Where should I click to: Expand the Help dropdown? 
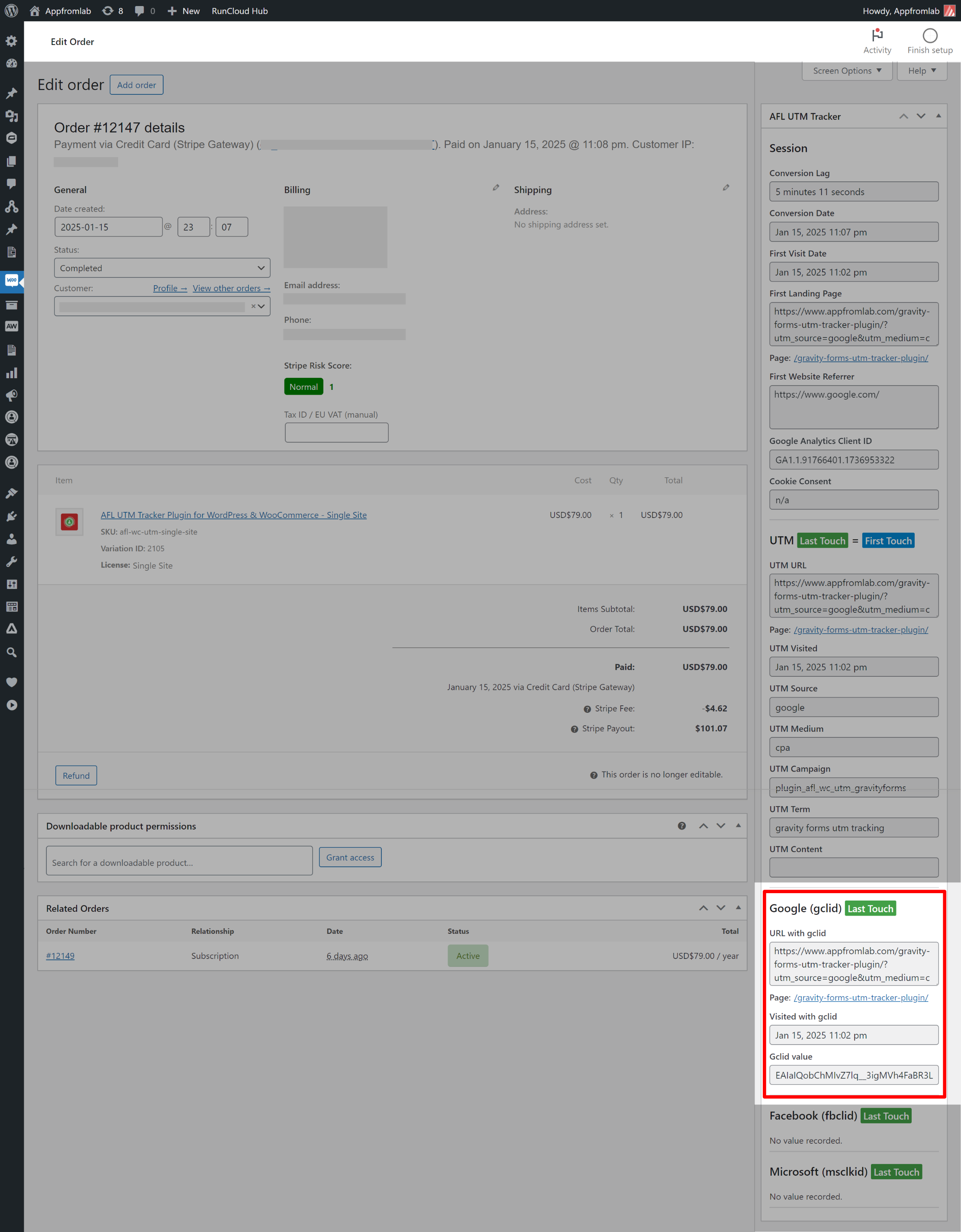922,71
